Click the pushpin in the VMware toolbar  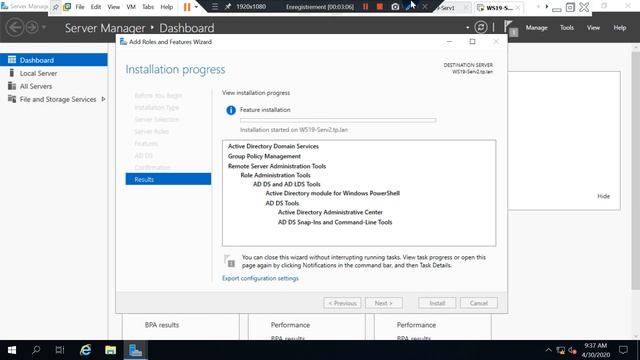coord(56,7)
